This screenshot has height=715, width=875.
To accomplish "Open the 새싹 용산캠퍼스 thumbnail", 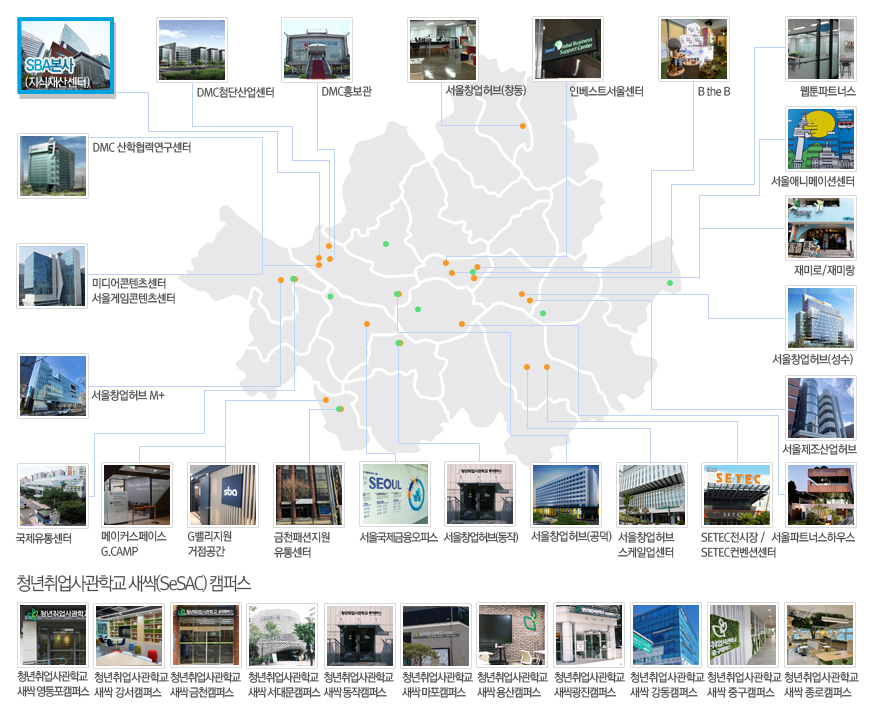I will click(x=512, y=636).
